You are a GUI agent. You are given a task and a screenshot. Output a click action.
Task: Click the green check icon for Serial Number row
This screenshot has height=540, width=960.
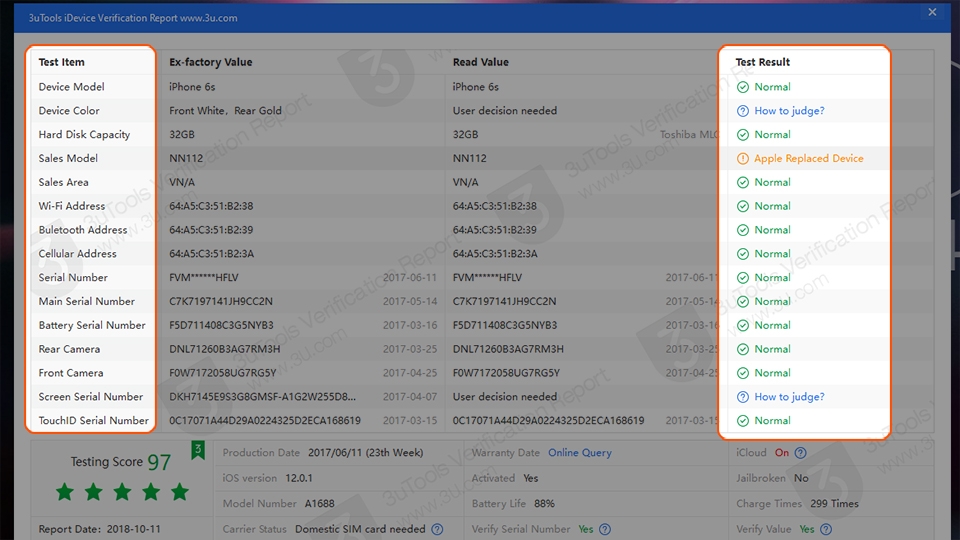coord(743,278)
